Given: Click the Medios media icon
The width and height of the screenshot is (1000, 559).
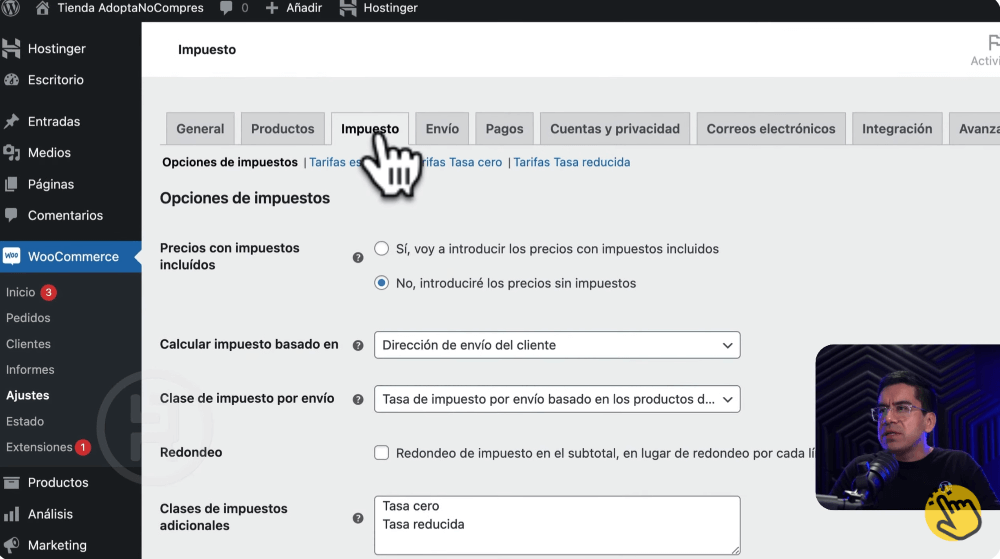Looking at the screenshot, I should pos(11,152).
